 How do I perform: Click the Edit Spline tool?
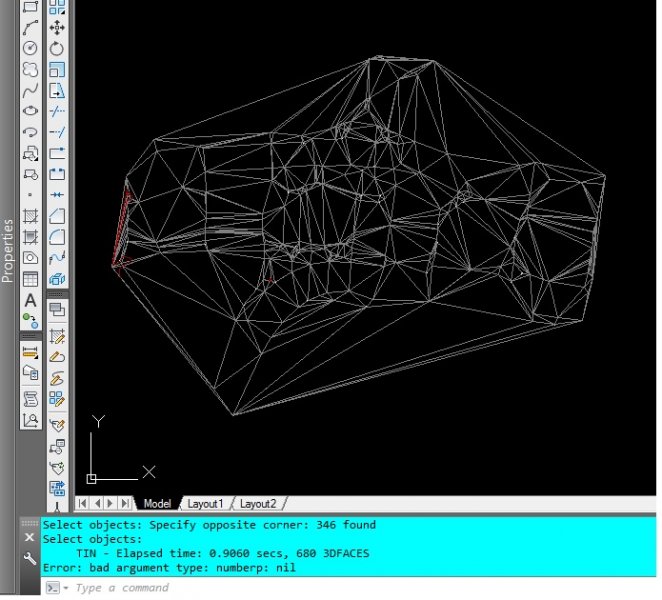57,378
